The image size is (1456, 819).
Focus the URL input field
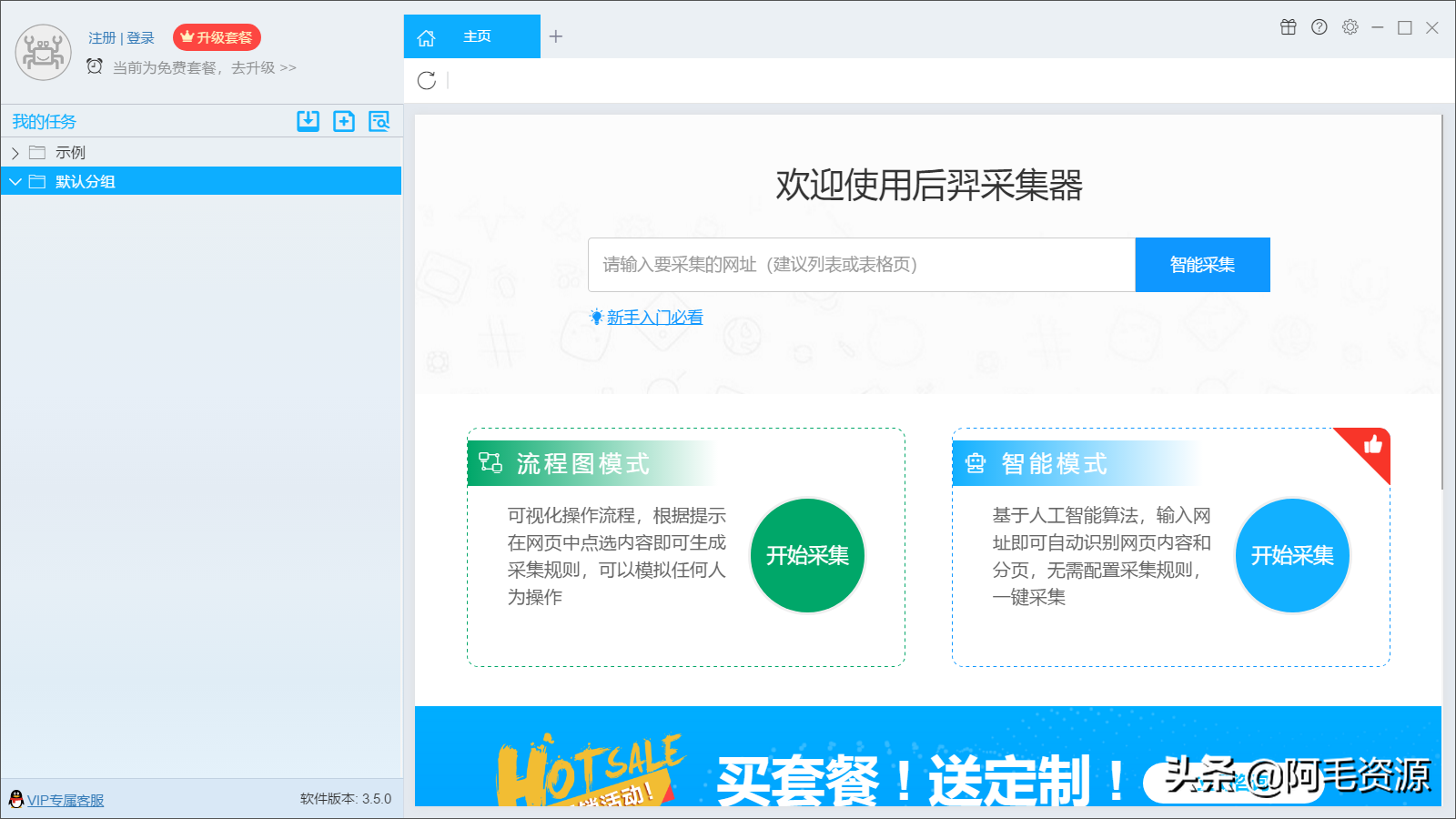(x=862, y=265)
